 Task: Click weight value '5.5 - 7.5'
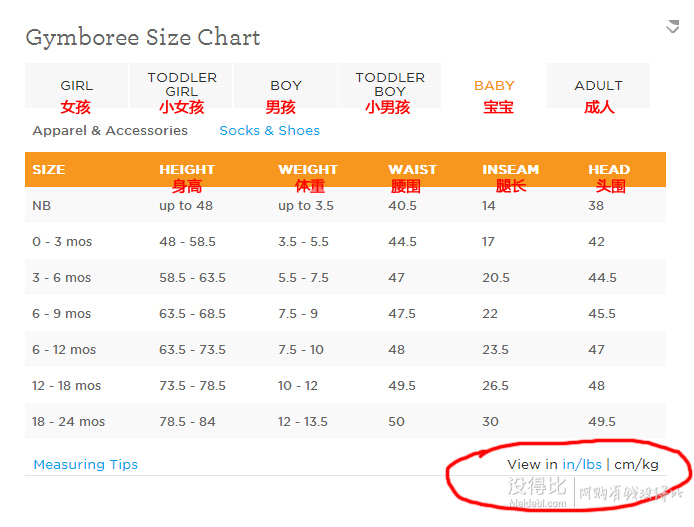click(x=303, y=277)
